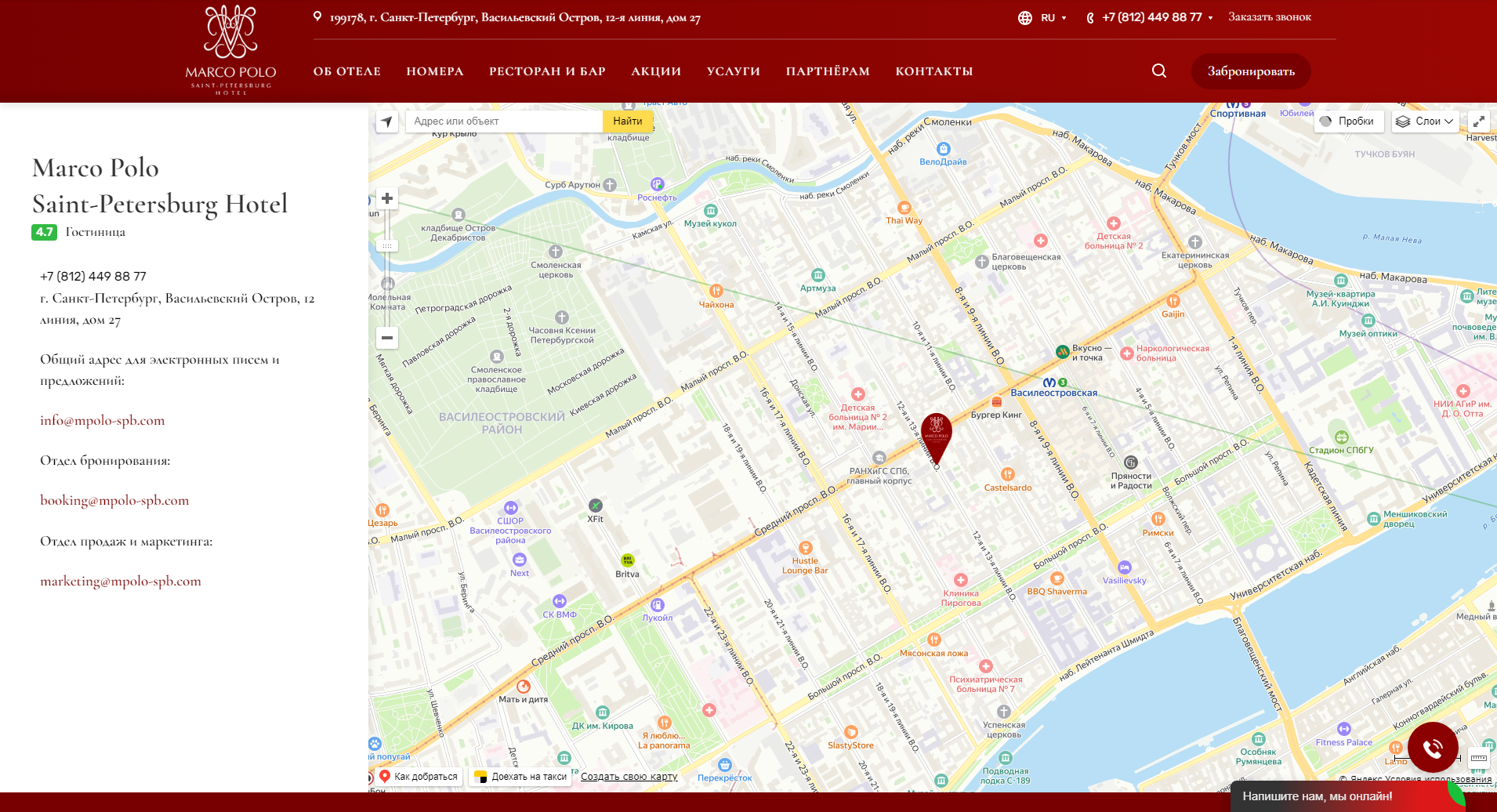Click Василеостровская metro station icon
This screenshot has width=1497, height=812.
(1049, 382)
